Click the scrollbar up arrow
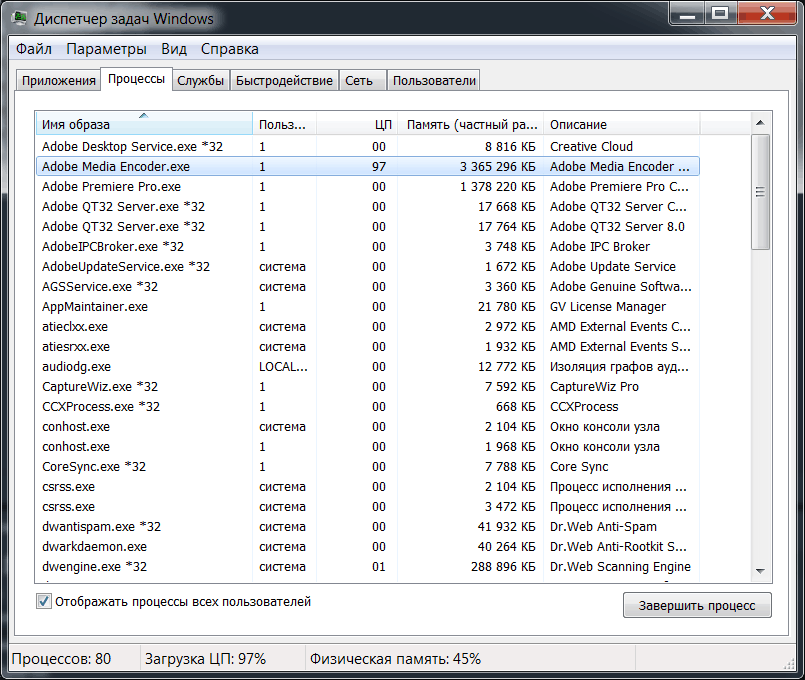Image resolution: width=805 pixels, height=680 pixels. click(760, 123)
